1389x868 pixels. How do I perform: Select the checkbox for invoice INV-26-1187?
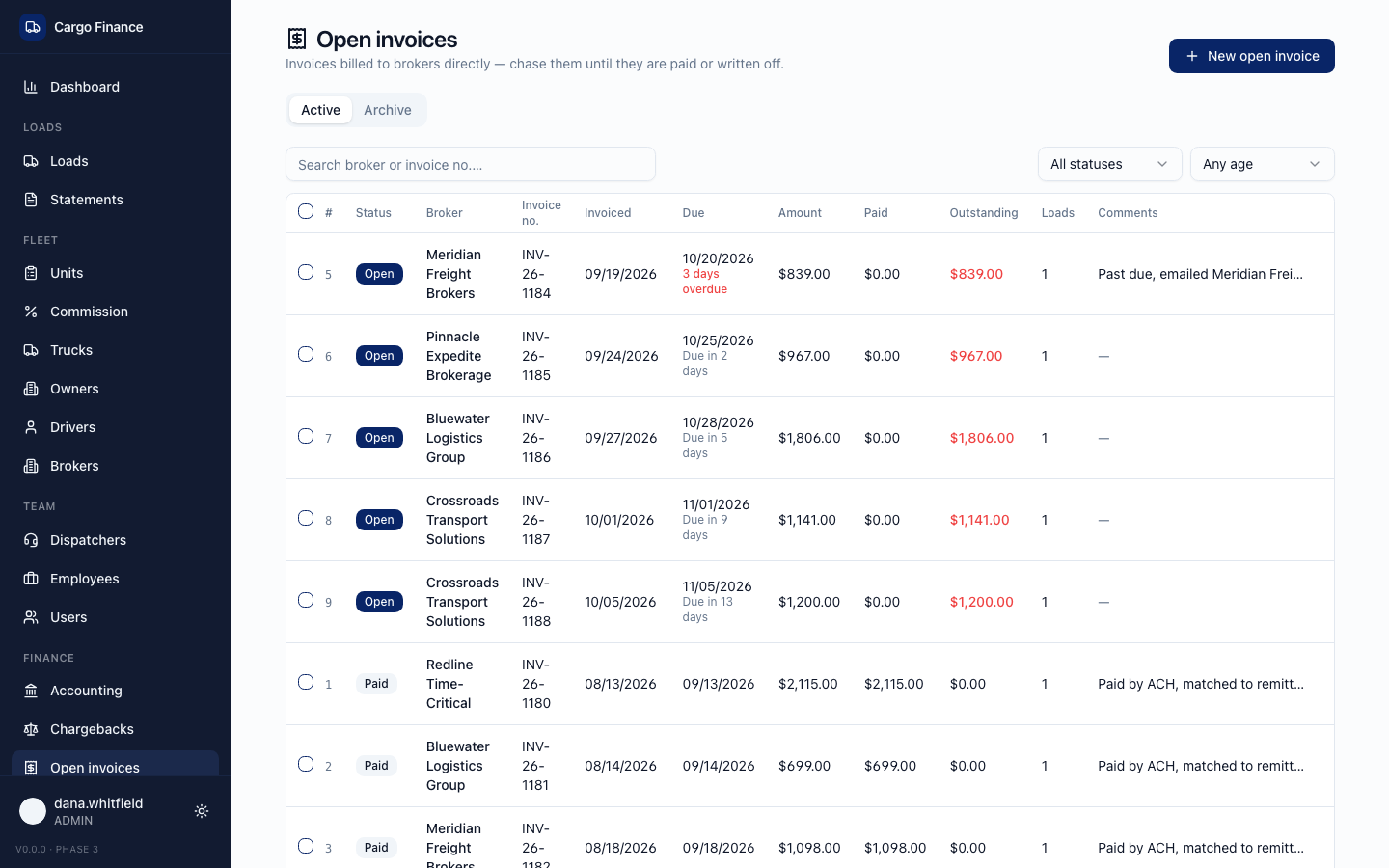click(306, 518)
